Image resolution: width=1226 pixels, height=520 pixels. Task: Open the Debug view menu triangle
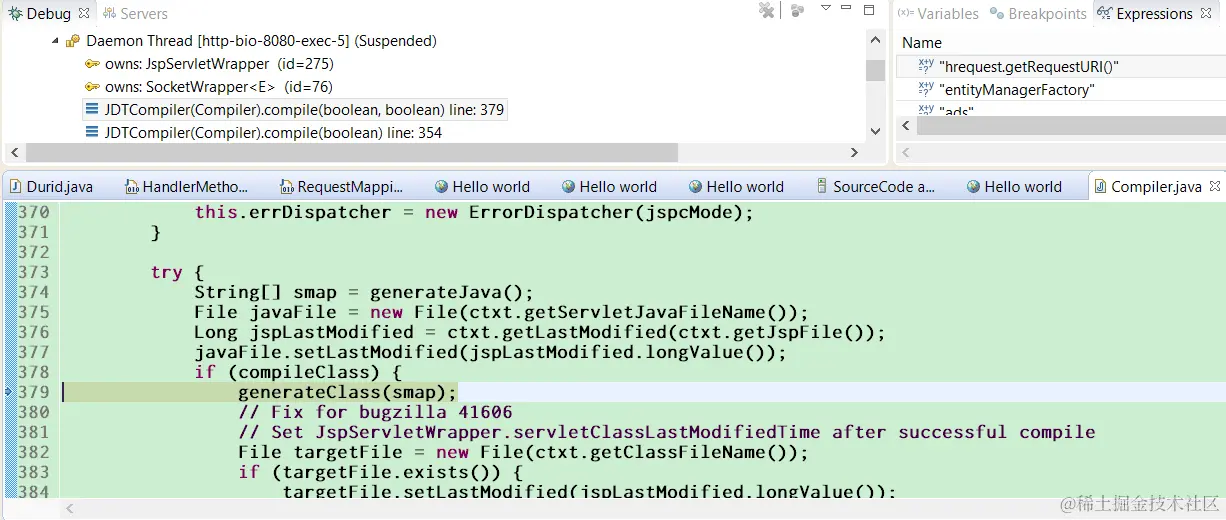point(826,8)
